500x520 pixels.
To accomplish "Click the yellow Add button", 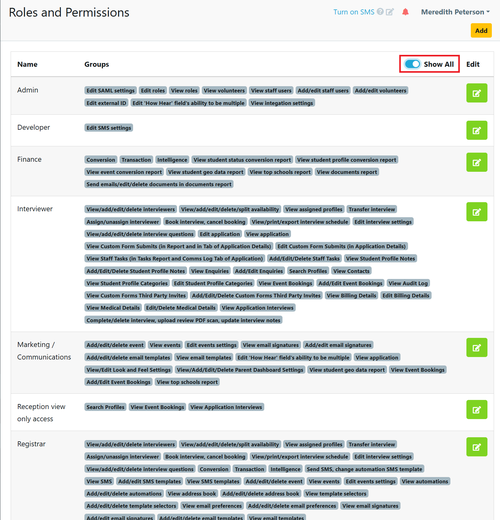I will point(481,31).
